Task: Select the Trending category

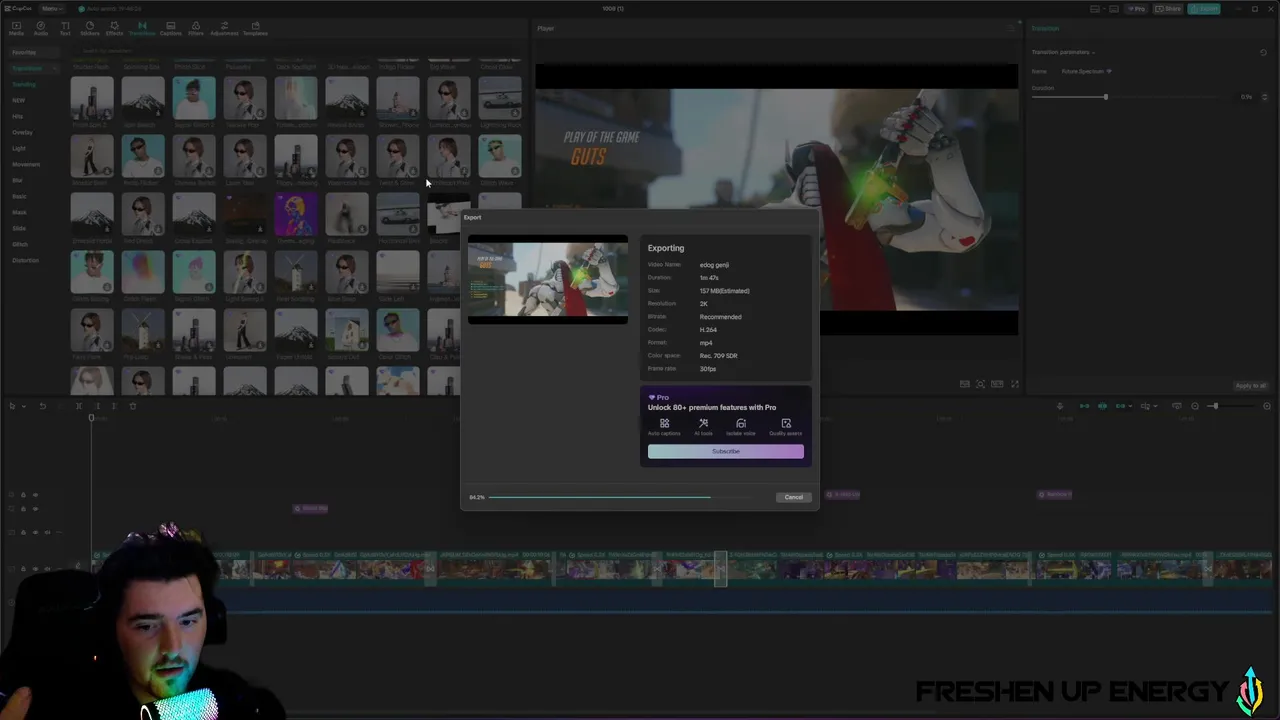Action: pyautogui.click(x=24, y=84)
